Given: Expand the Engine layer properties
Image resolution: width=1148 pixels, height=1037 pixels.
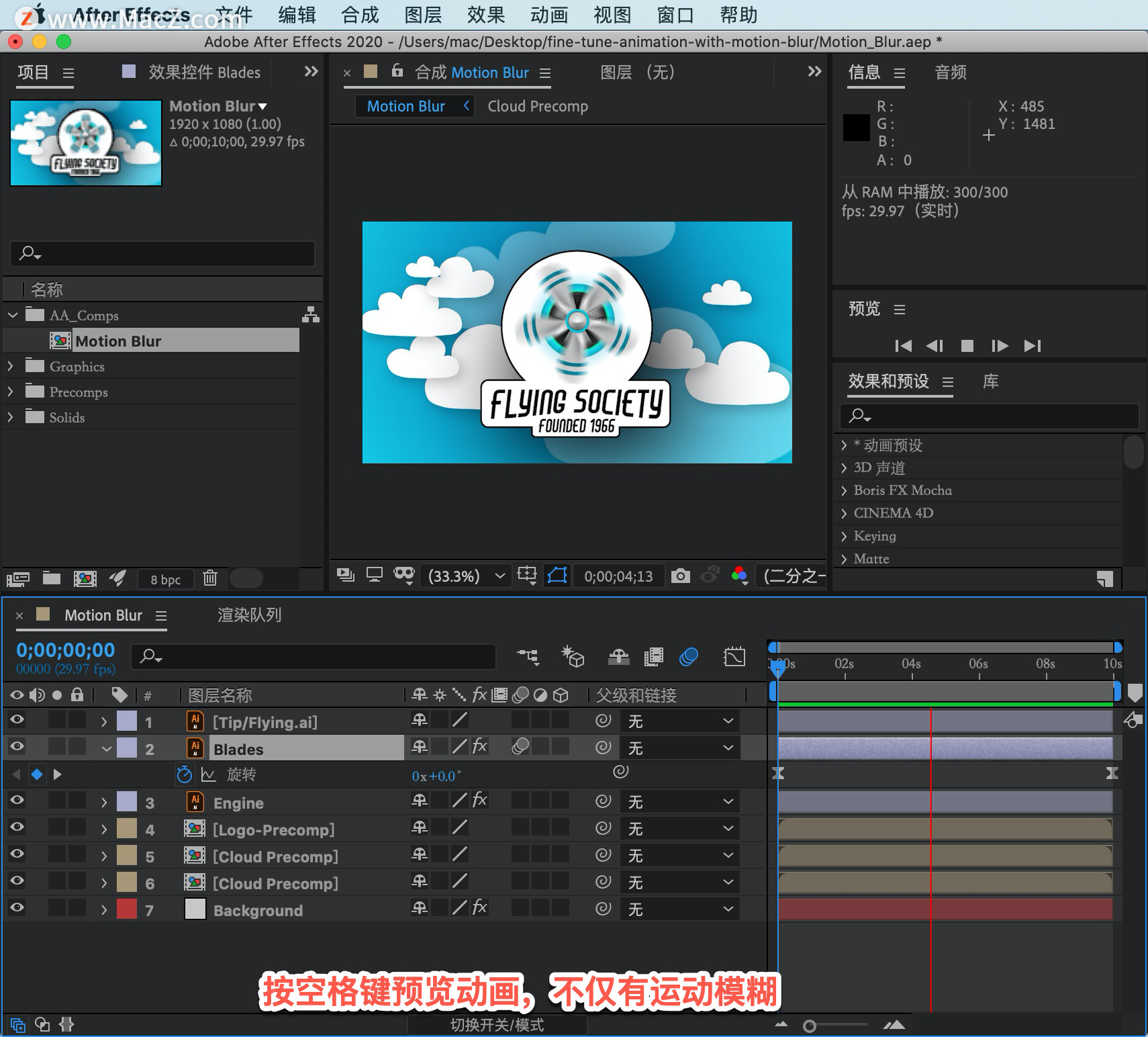Looking at the screenshot, I should [104, 802].
